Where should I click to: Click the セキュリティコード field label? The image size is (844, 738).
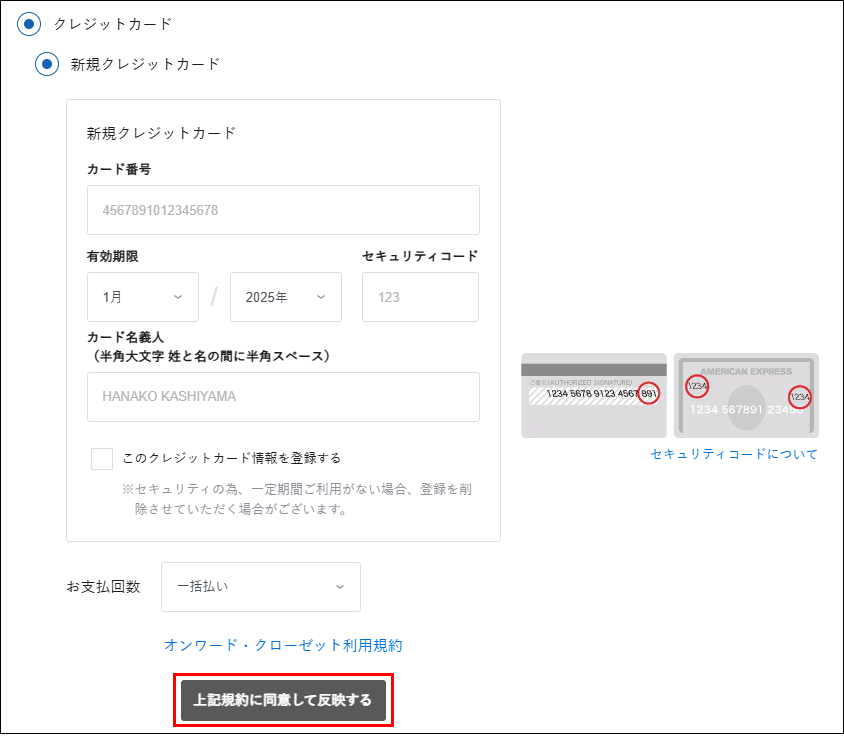tap(420, 256)
